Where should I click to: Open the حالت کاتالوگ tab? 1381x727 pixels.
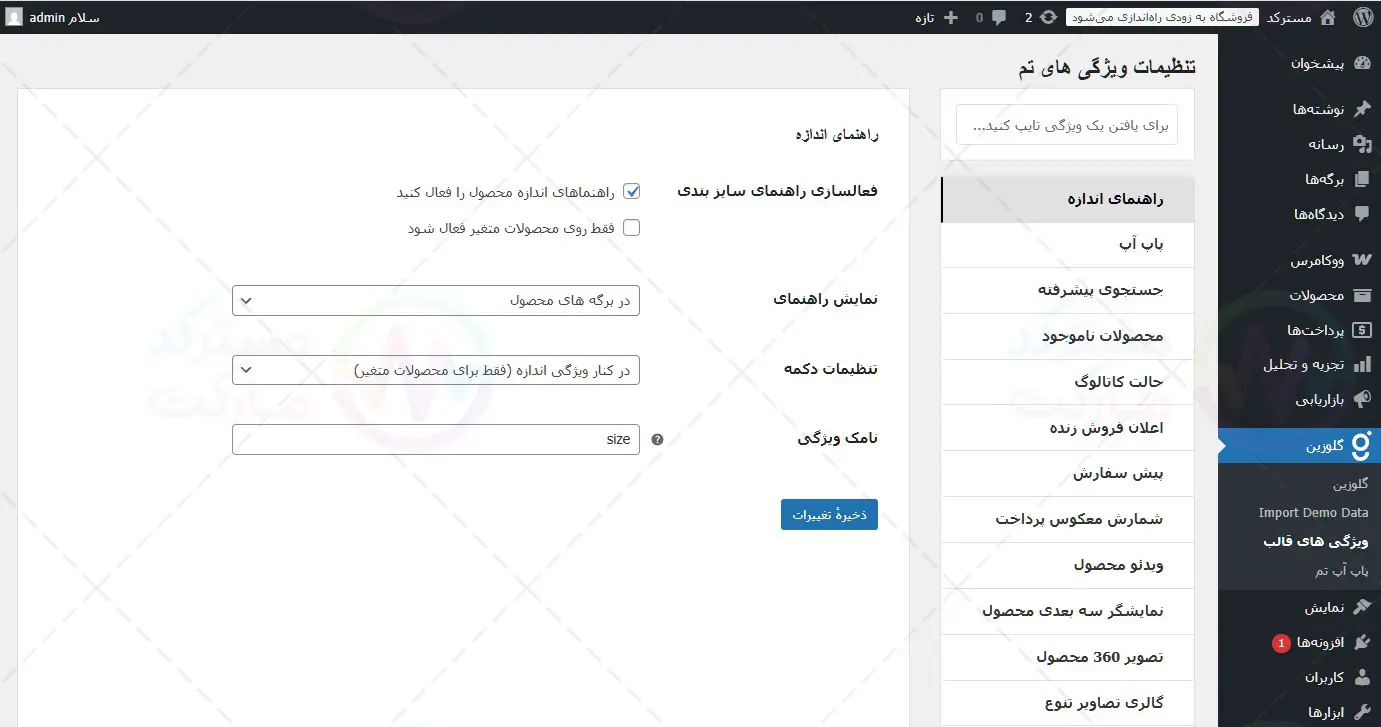[x=1068, y=382]
